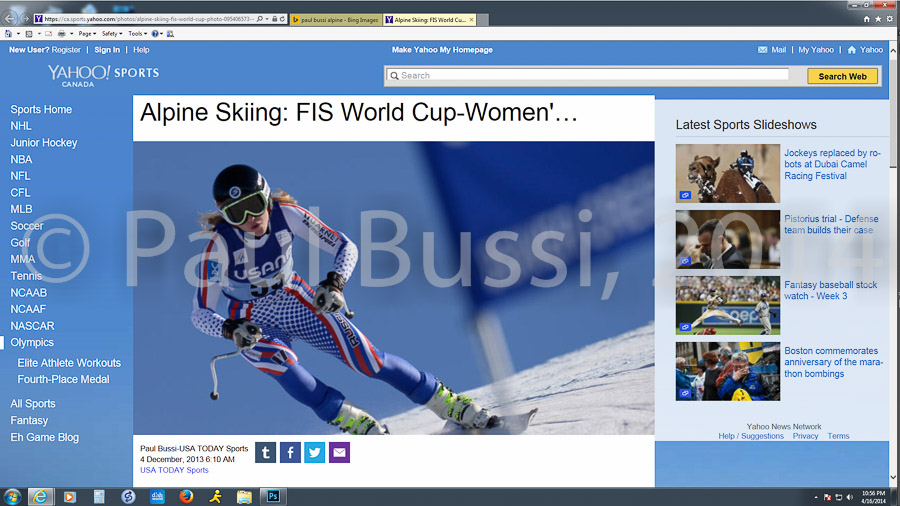
Task: Open the dropdown arrow beside Feeds icon
Action: point(39,34)
